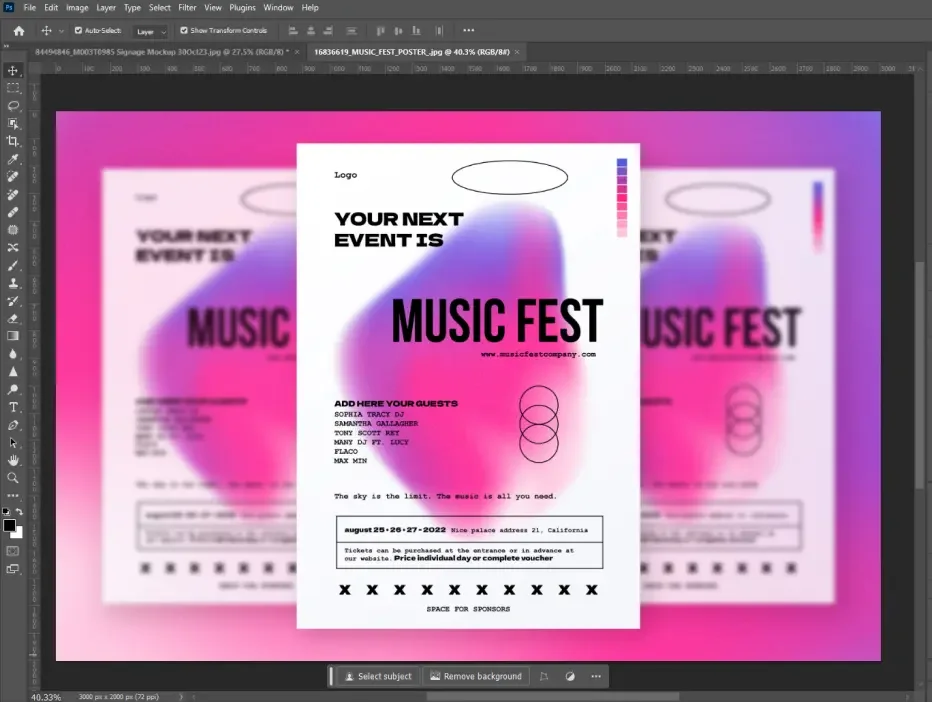Expand the Move tool preset picker arrow
This screenshot has width=932, height=702.
point(62,32)
